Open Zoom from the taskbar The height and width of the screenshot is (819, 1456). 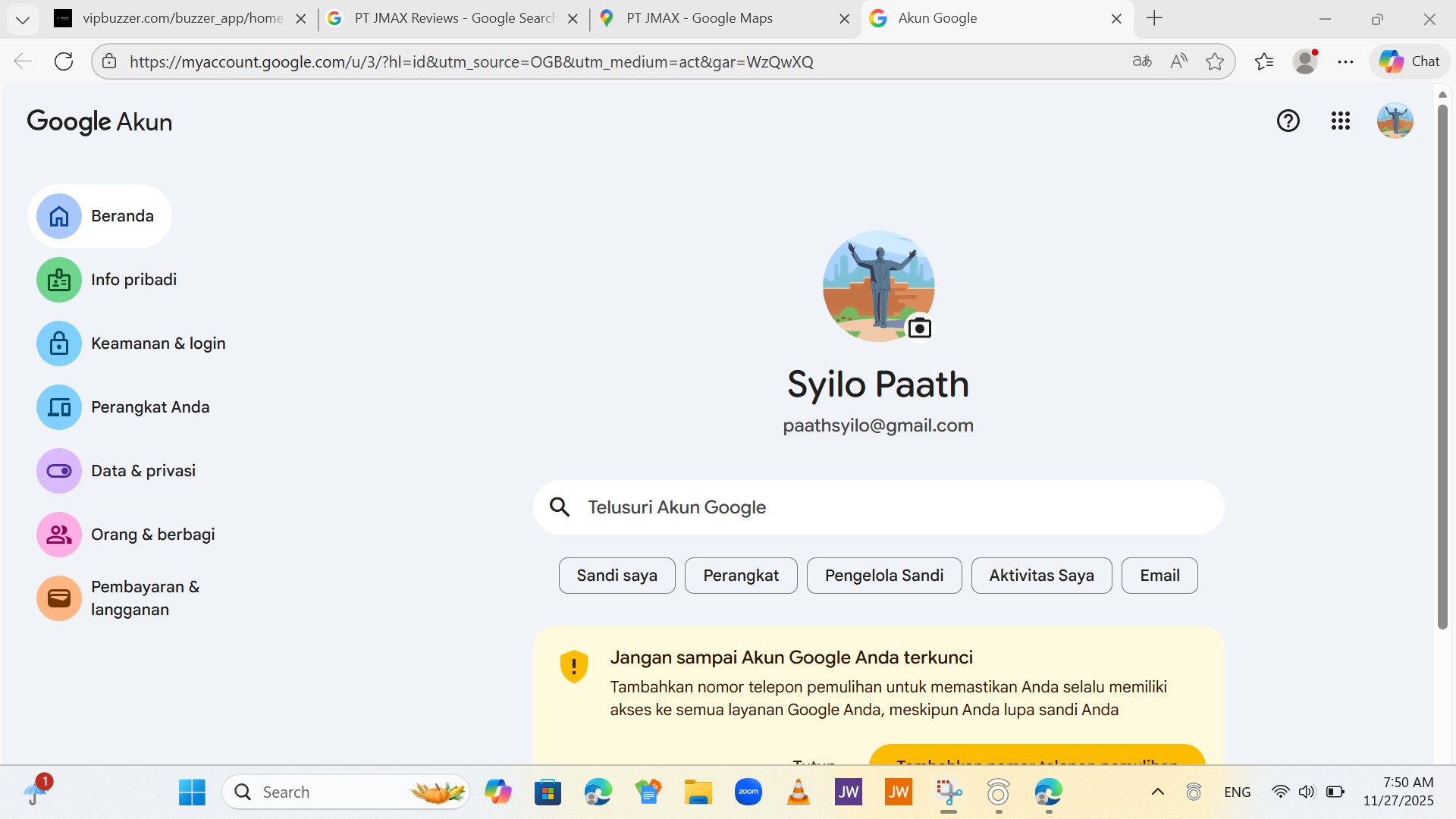[x=748, y=792]
